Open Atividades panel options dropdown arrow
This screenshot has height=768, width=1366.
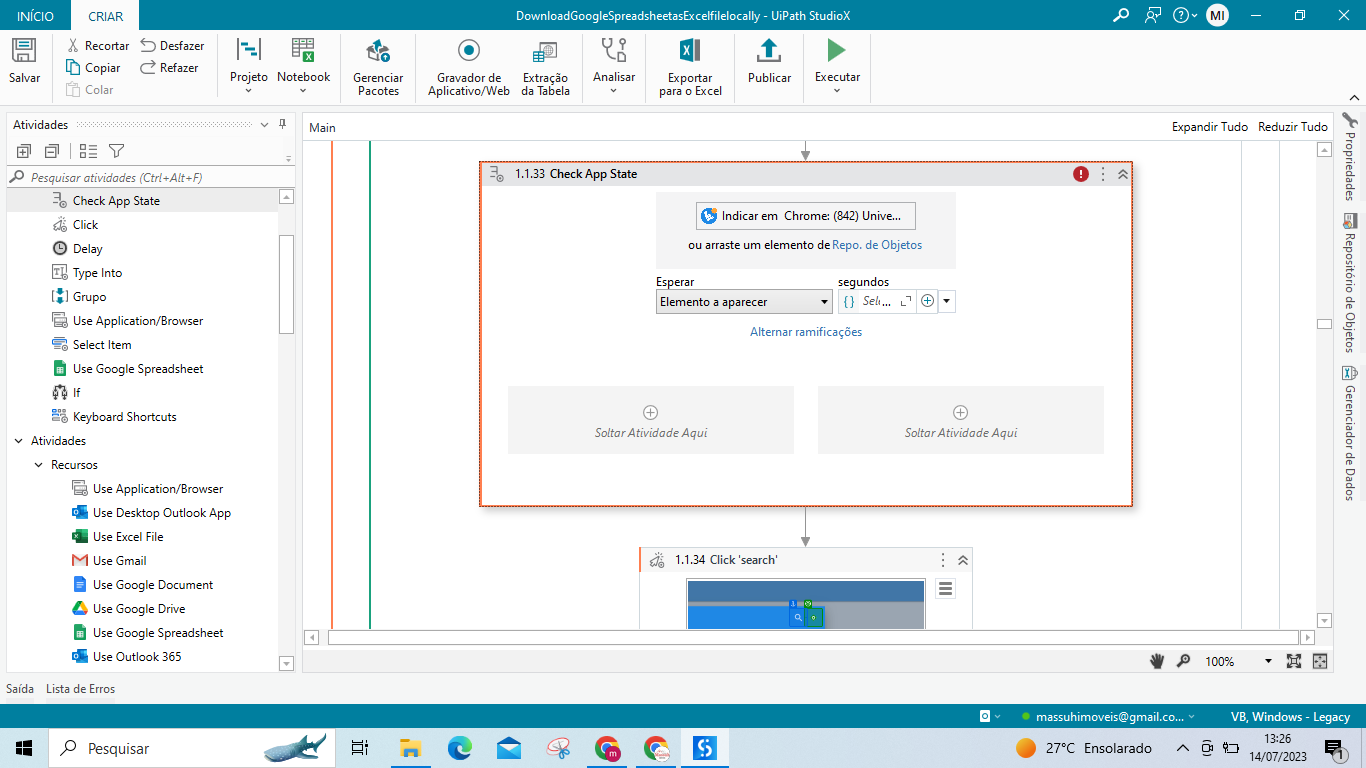265,125
